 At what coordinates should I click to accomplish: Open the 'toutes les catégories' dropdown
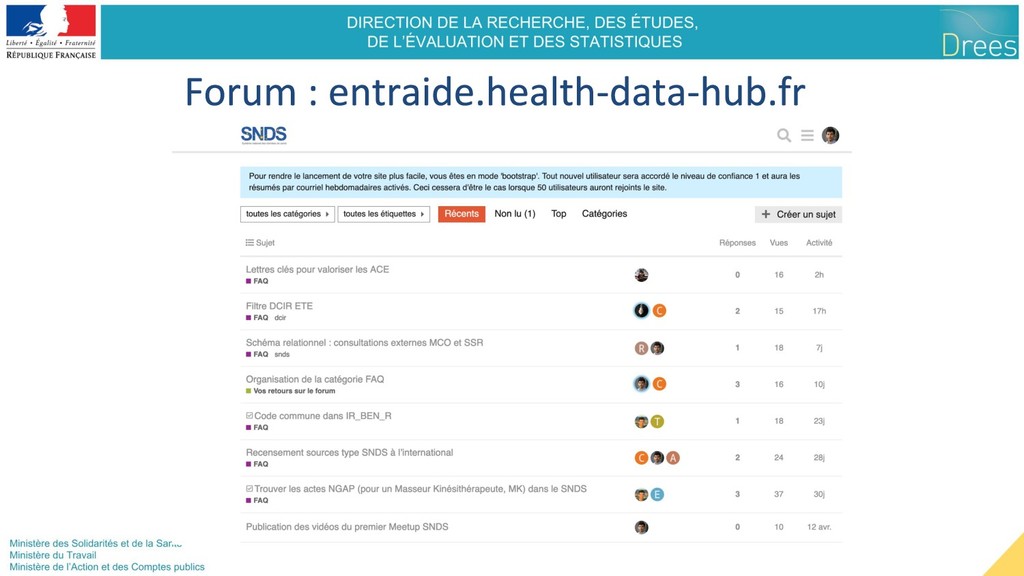(x=287, y=214)
